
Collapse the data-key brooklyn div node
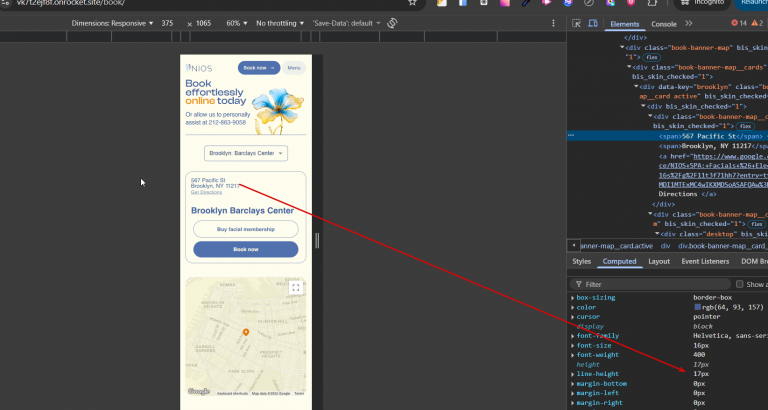pyautogui.click(x=636, y=86)
